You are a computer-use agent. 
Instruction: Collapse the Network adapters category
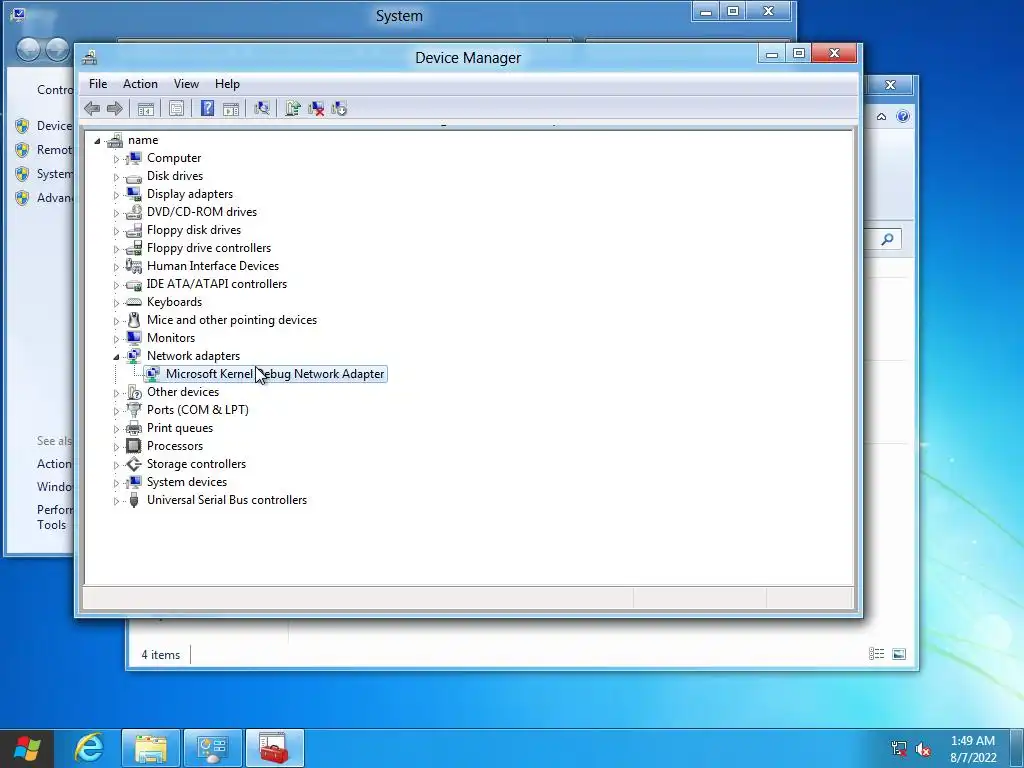[116, 357]
